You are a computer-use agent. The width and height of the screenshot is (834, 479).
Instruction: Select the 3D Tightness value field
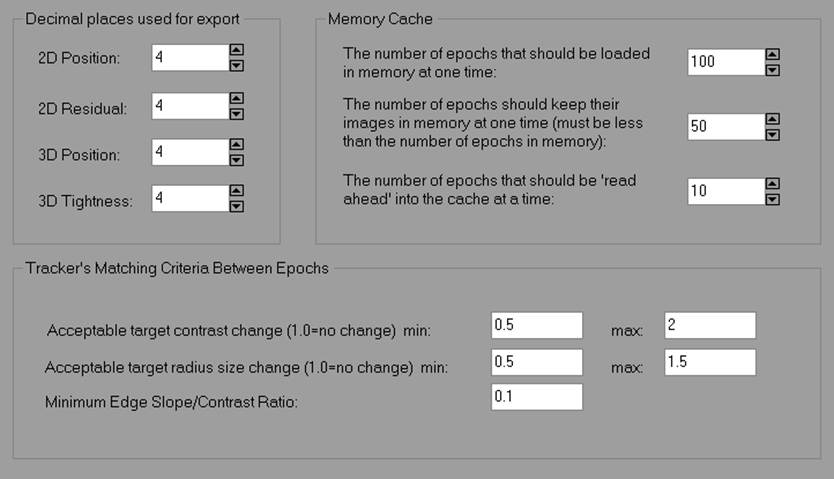pyautogui.click(x=190, y=199)
